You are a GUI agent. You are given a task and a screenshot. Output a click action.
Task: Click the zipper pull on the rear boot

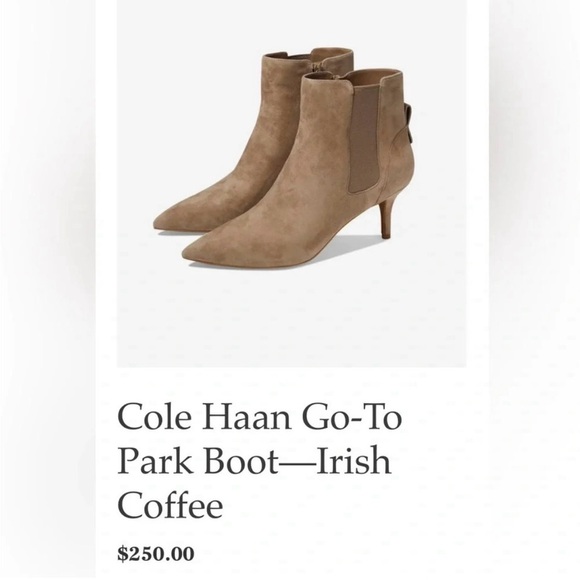pos(318,67)
